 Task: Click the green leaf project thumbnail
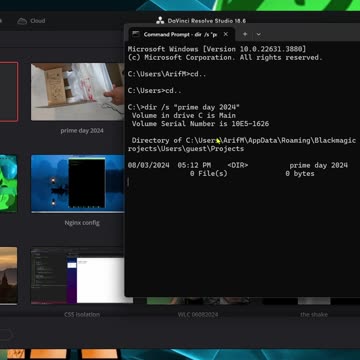pyautogui.click(x=8, y=183)
